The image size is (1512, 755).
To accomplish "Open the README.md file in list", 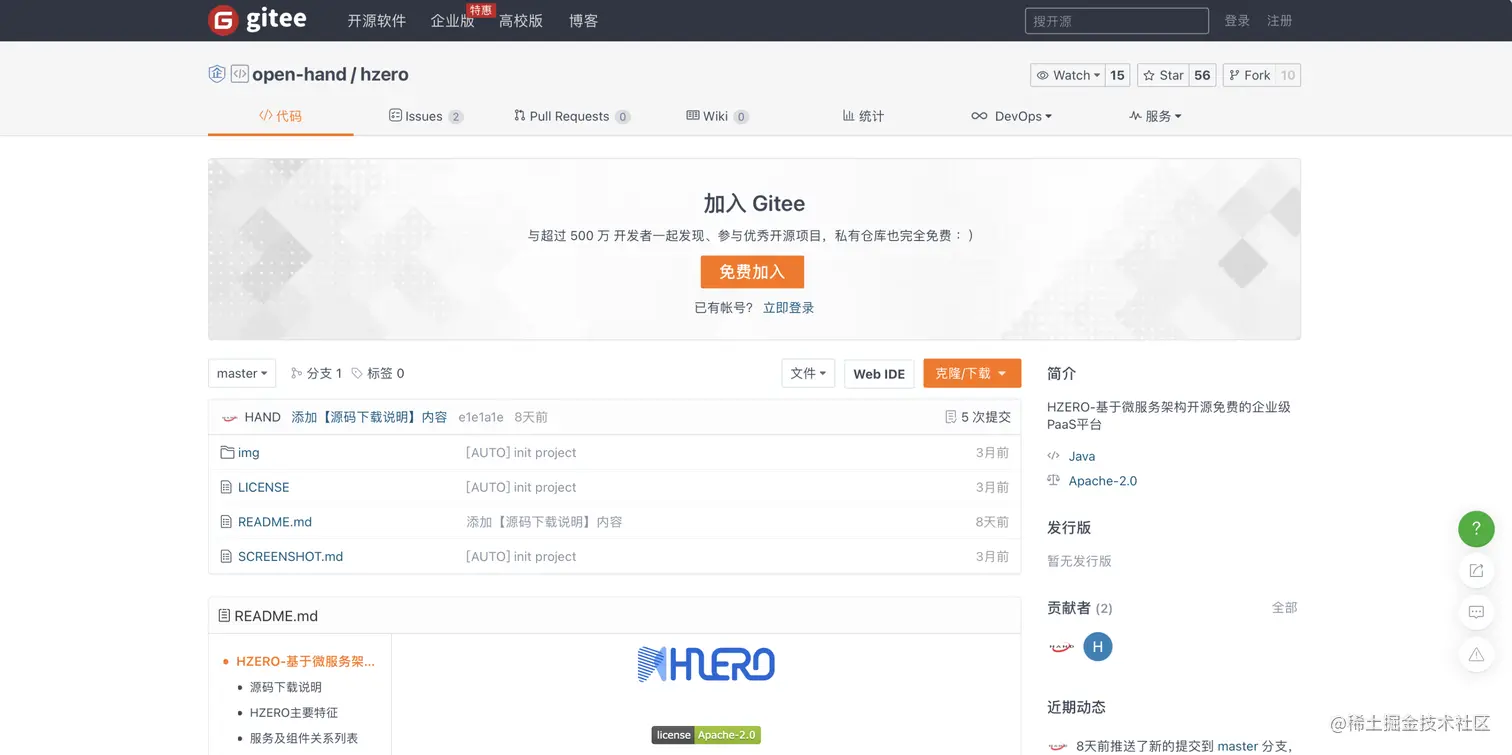I will point(275,522).
